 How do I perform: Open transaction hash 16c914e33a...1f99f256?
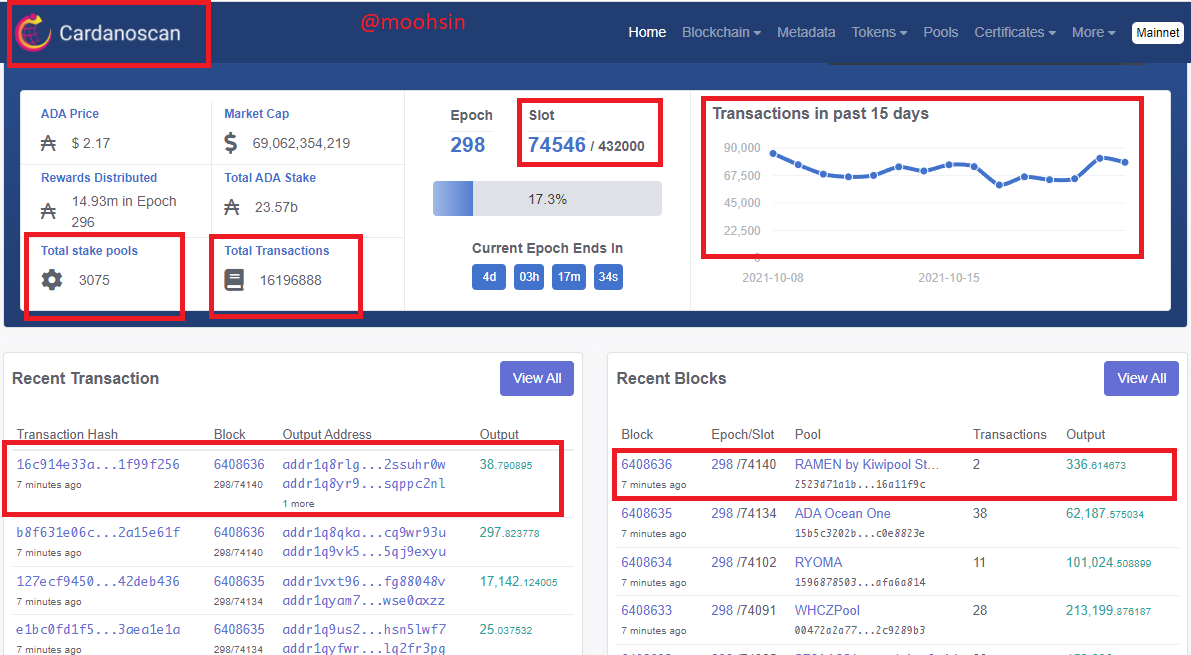[x=98, y=464]
